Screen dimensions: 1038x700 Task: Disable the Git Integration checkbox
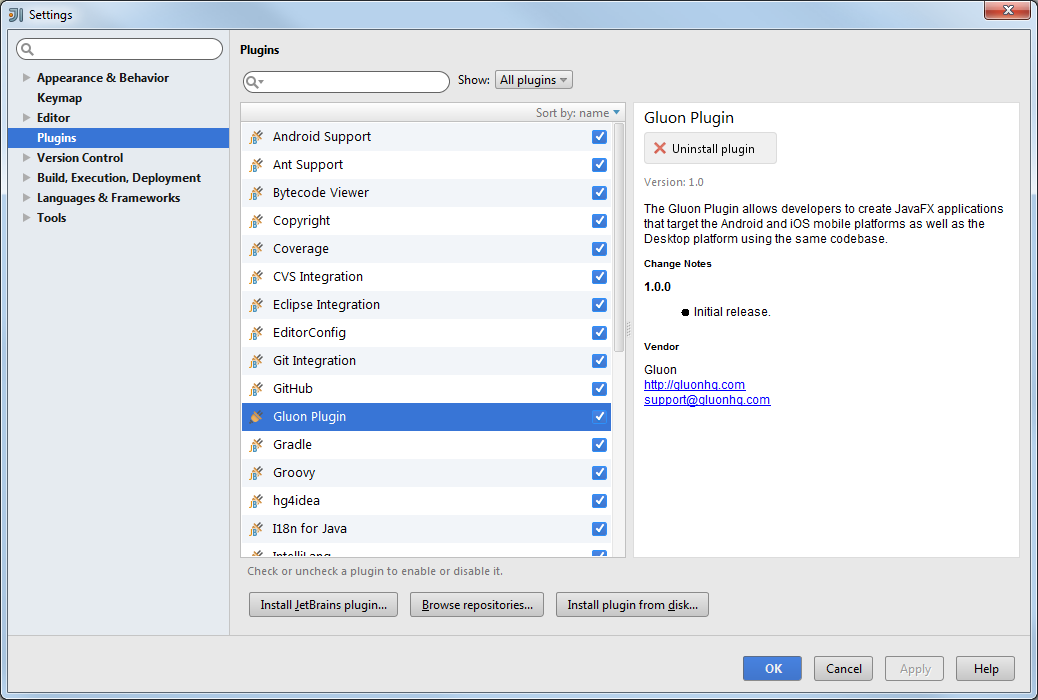599,360
